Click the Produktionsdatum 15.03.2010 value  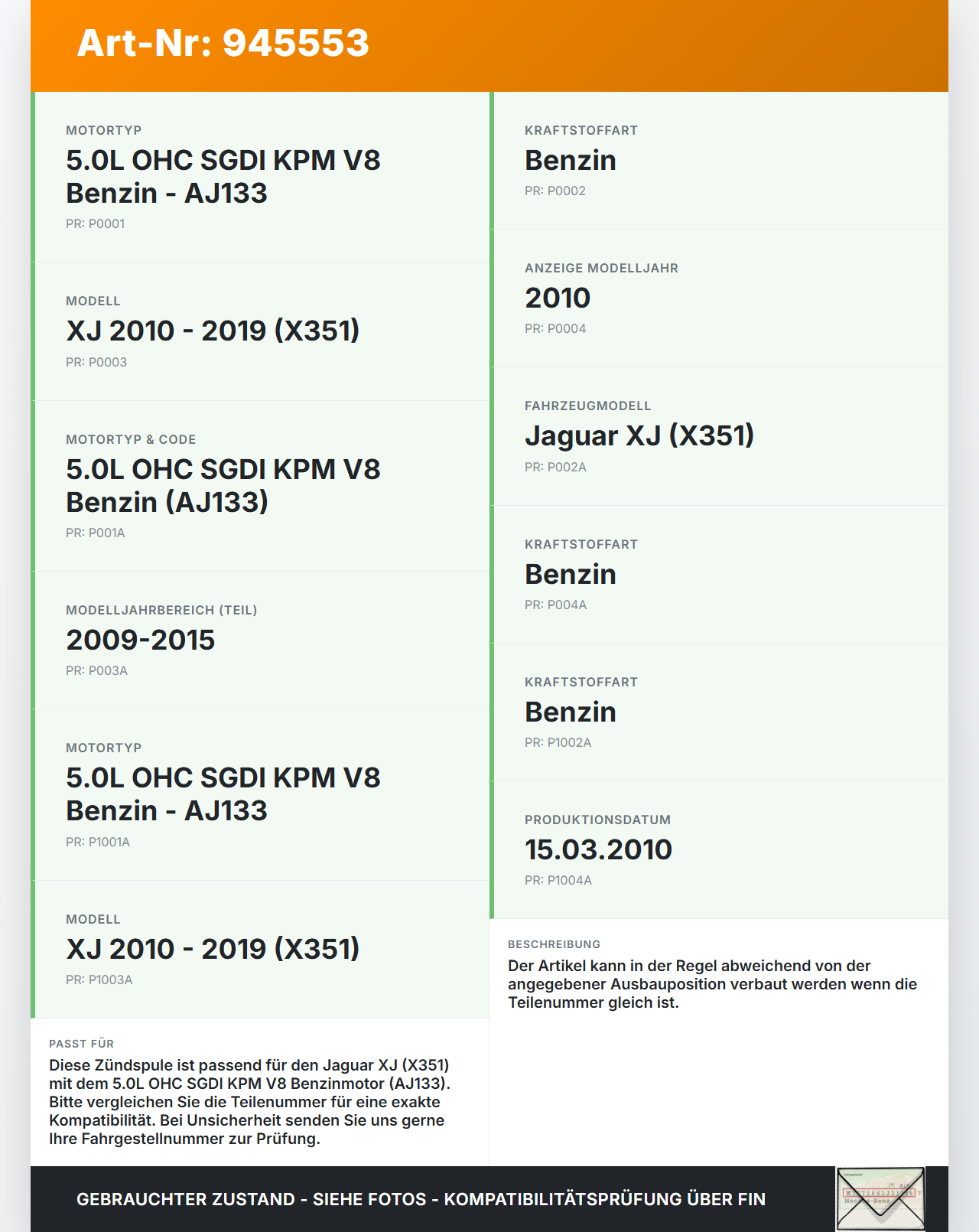[598, 849]
